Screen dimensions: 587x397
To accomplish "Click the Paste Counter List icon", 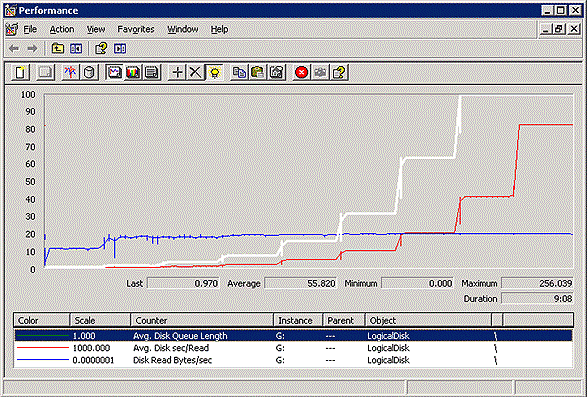I will coord(258,72).
